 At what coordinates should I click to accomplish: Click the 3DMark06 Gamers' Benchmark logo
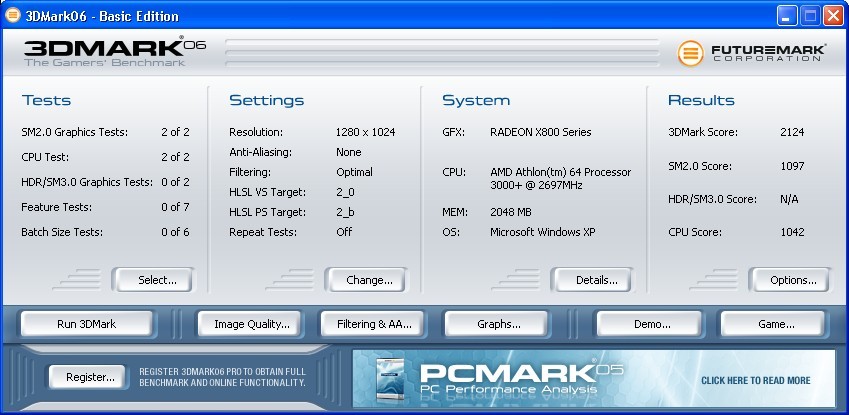115,51
